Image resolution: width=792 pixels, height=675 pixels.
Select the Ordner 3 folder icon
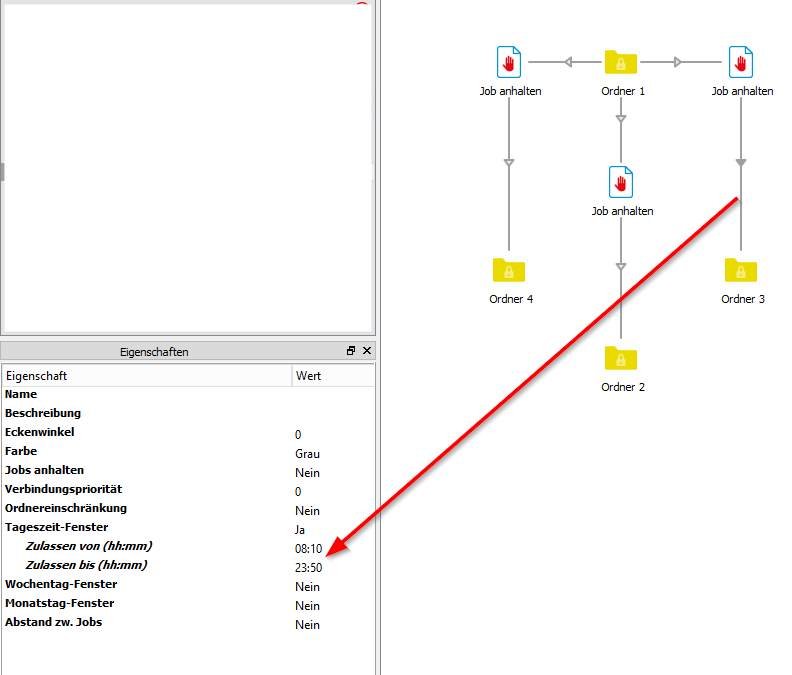coord(741,270)
